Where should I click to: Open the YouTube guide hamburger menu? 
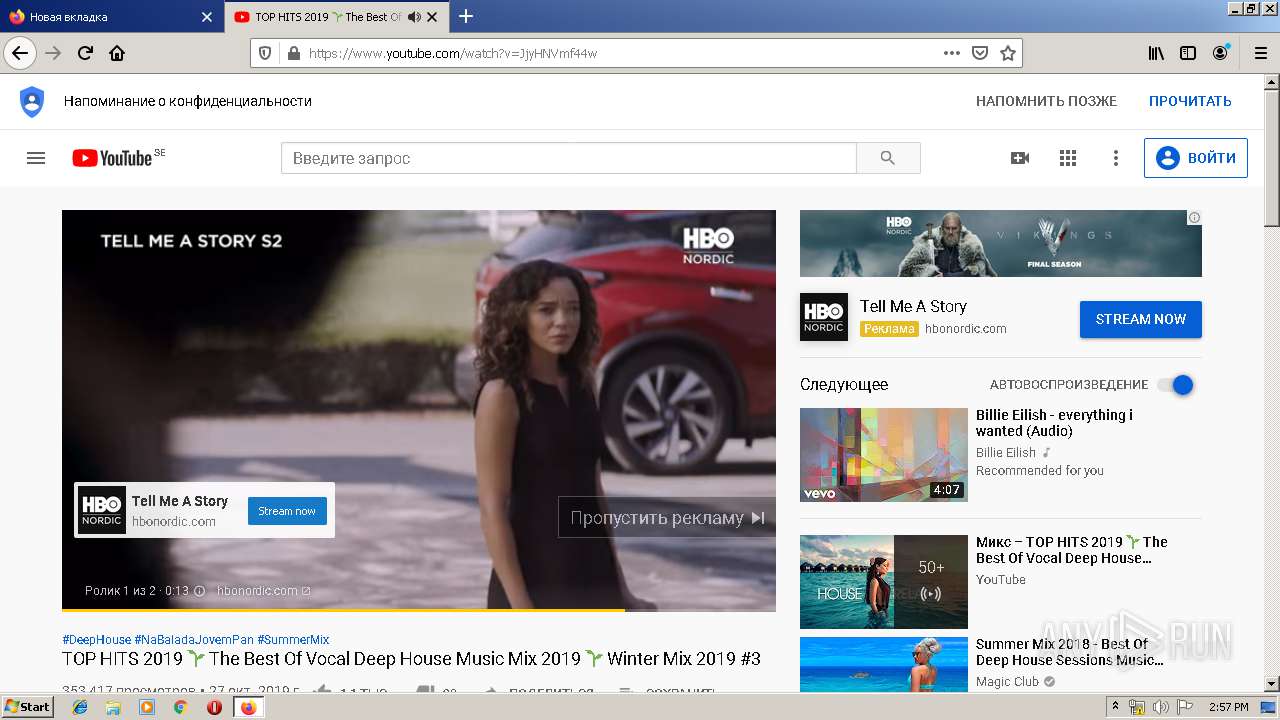(x=36, y=158)
